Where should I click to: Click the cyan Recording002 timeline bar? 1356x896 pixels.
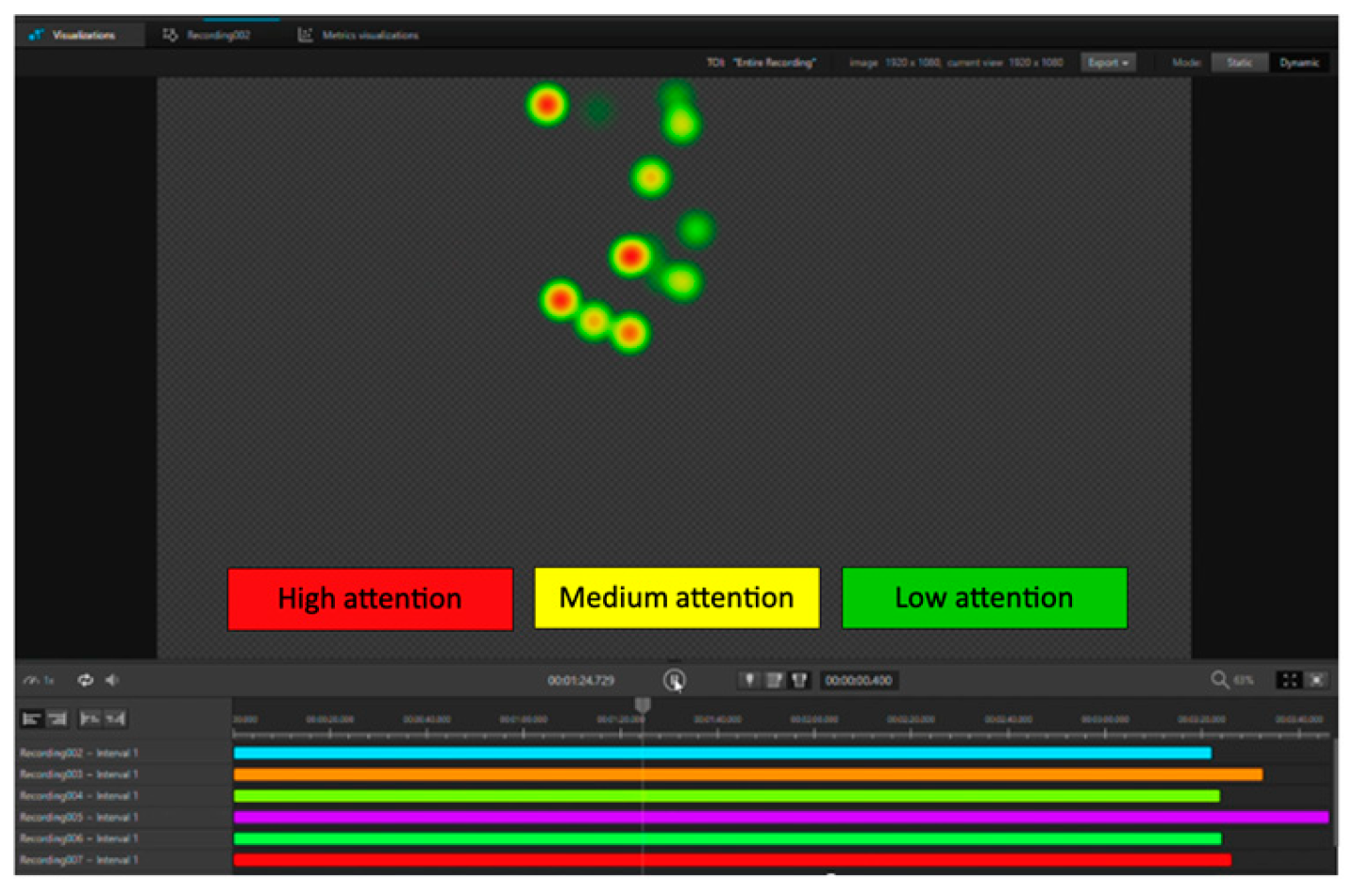(722, 753)
